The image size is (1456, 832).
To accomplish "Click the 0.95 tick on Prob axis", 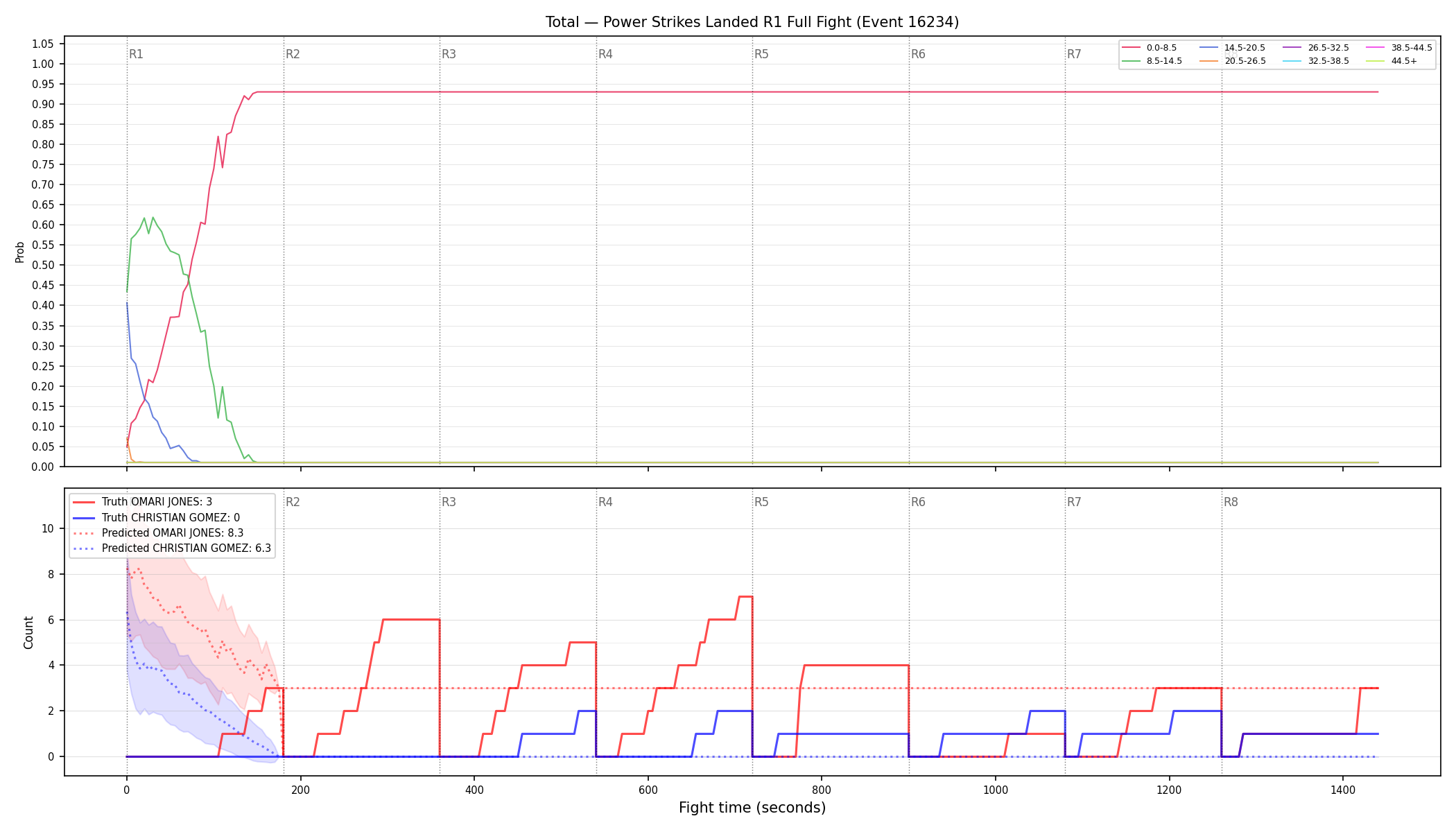I will pos(42,84).
